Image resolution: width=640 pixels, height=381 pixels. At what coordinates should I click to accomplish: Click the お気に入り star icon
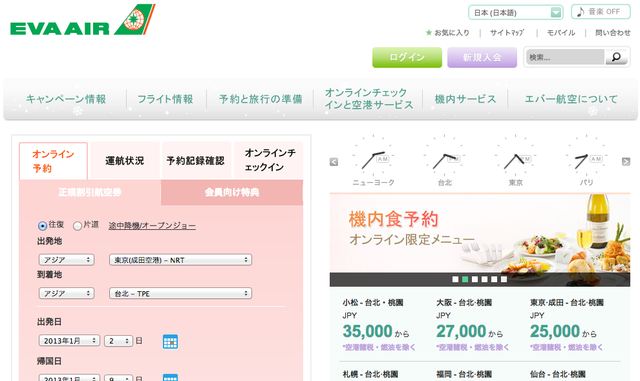pos(429,33)
